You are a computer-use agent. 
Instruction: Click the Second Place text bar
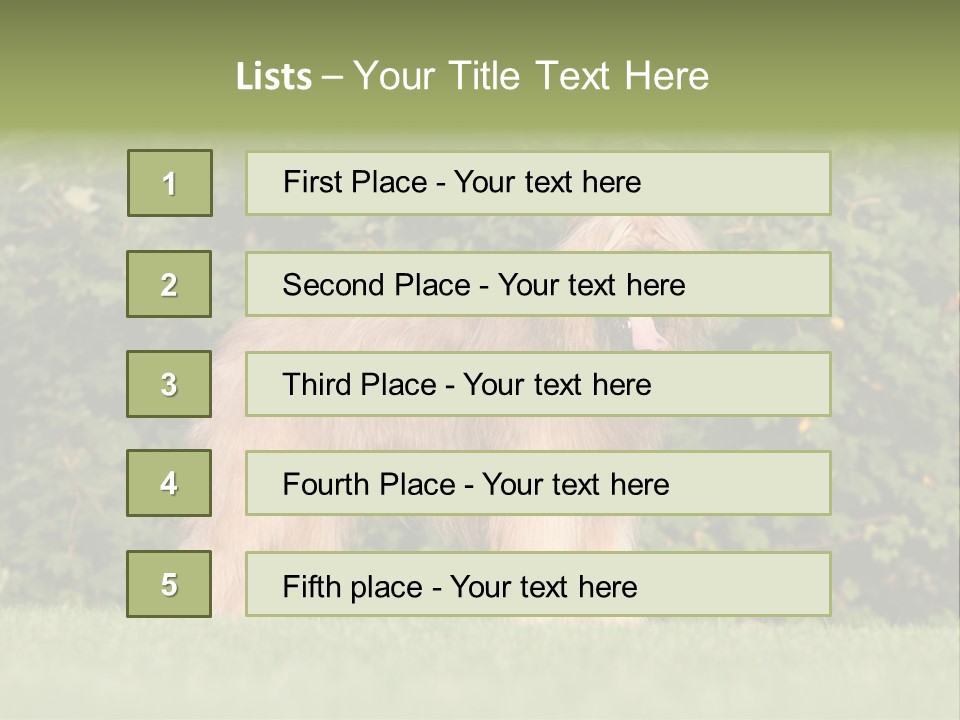538,284
